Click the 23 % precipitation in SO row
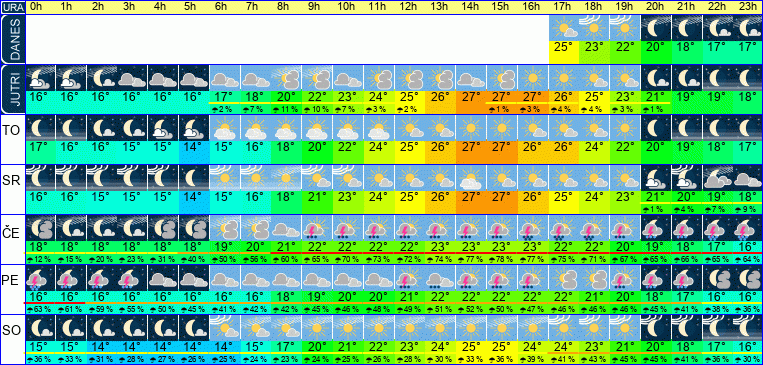This screenshot has height=365, width=763. [x=286, y=360]
